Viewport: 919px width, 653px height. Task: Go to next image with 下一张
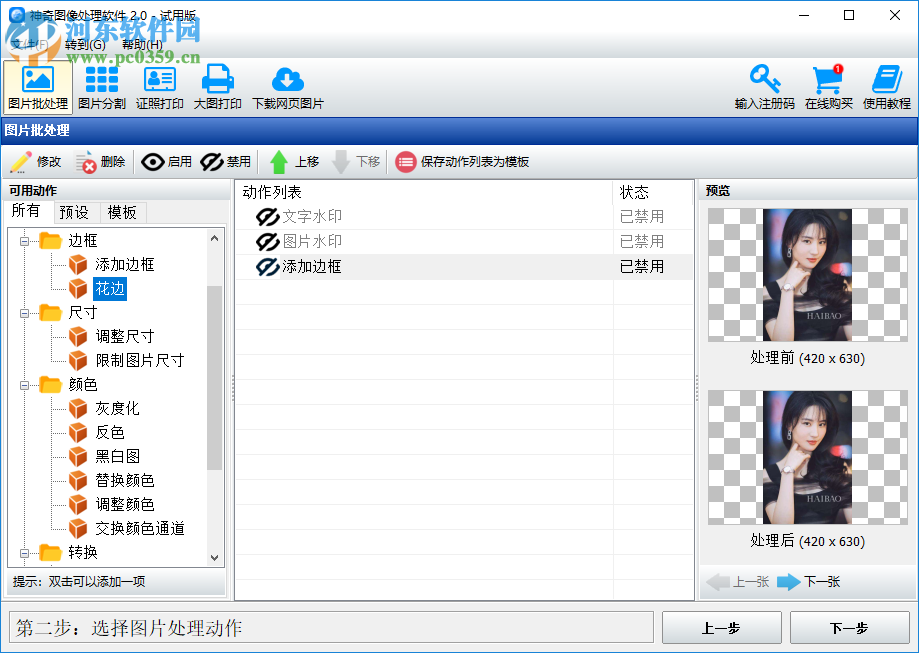809,582
